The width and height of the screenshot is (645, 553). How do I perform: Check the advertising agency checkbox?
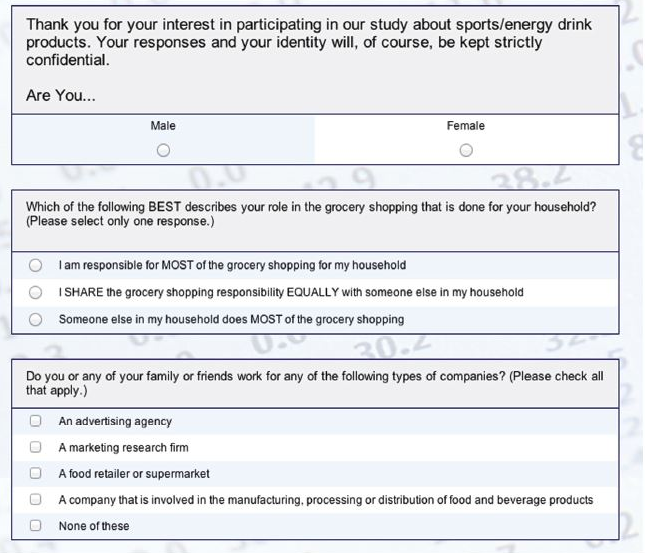(36, 421)
